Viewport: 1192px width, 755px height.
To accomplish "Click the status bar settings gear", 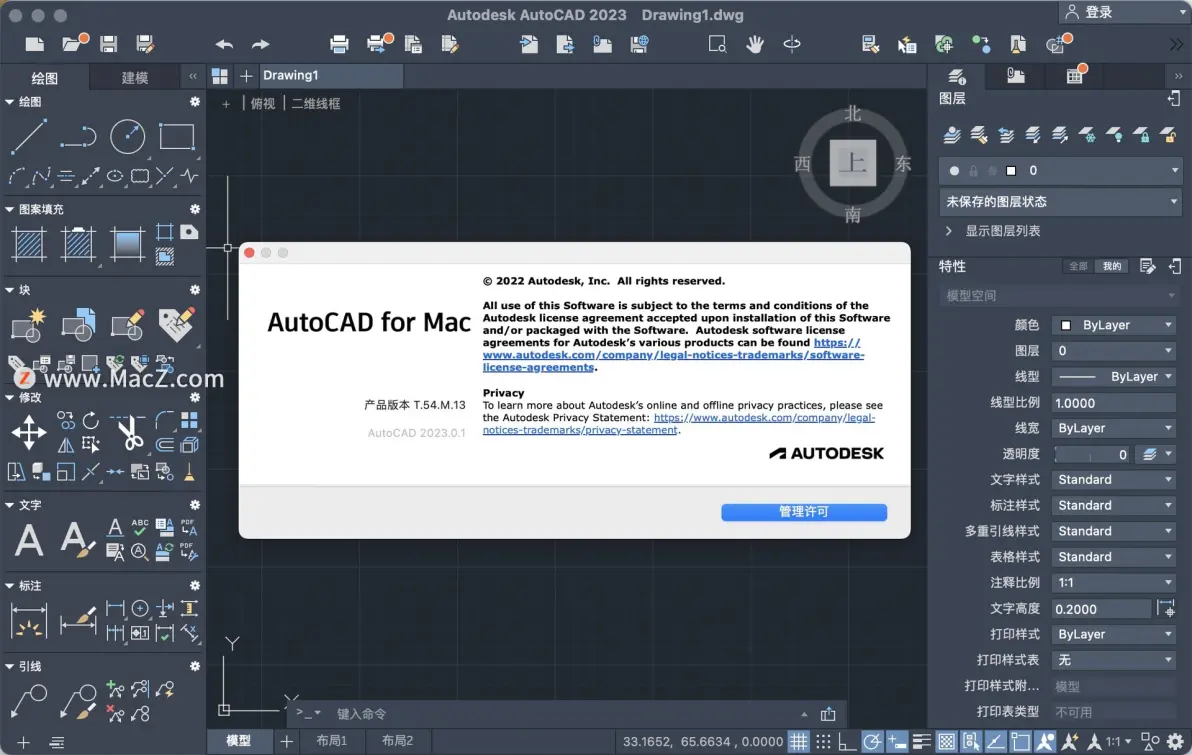I will point(1175,741).
